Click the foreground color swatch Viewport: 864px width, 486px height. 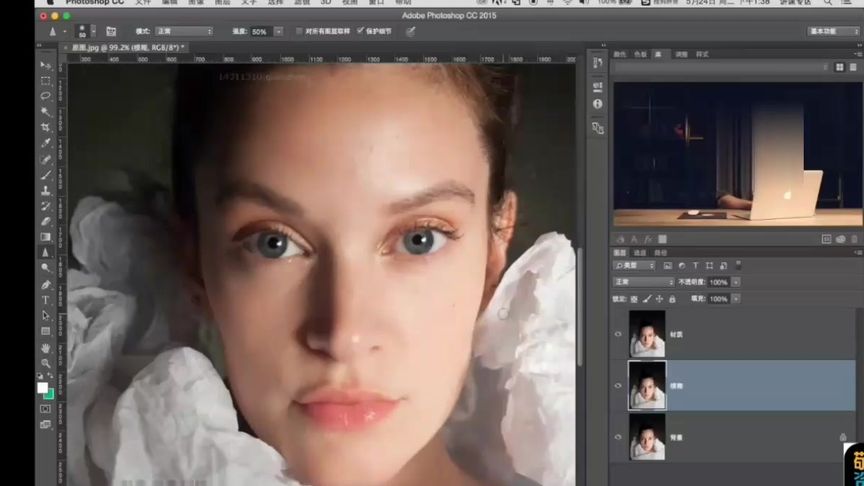pyautogui.click(x=42, y=387)
